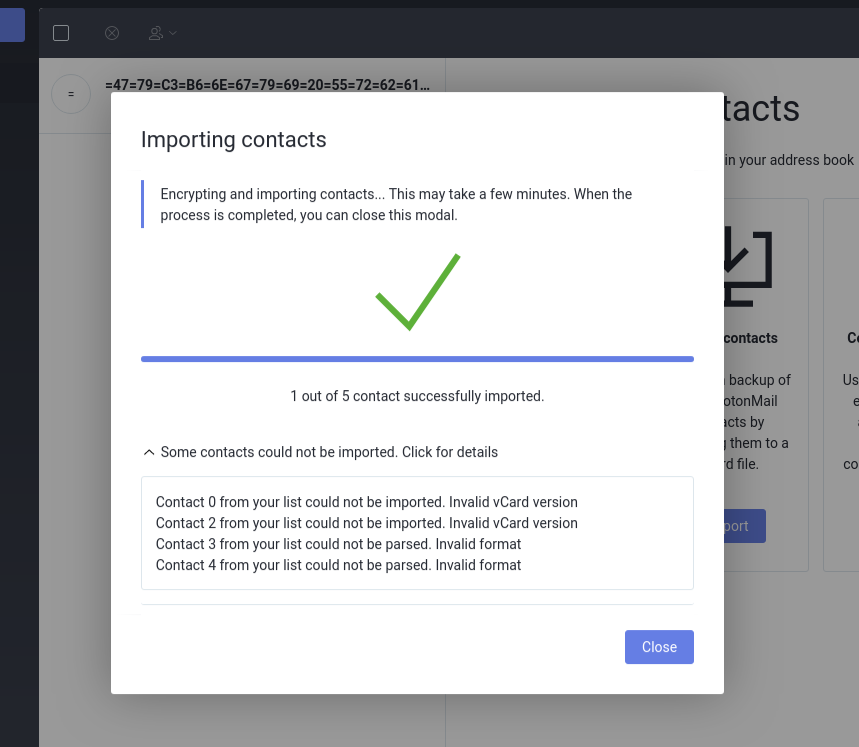
Task: Click the Importing contacts modal title
Action: pos(233,139)
